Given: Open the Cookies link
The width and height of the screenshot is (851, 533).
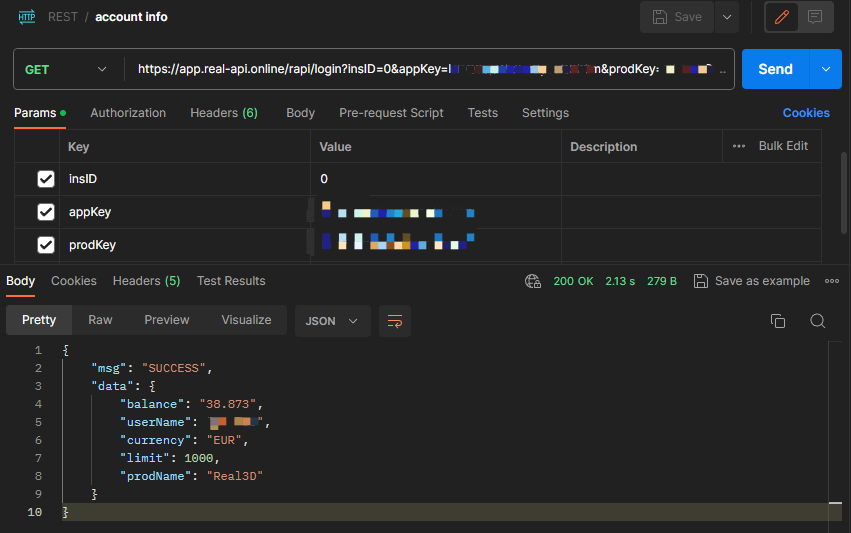Looking at the screenshot, I should point(806,113).
